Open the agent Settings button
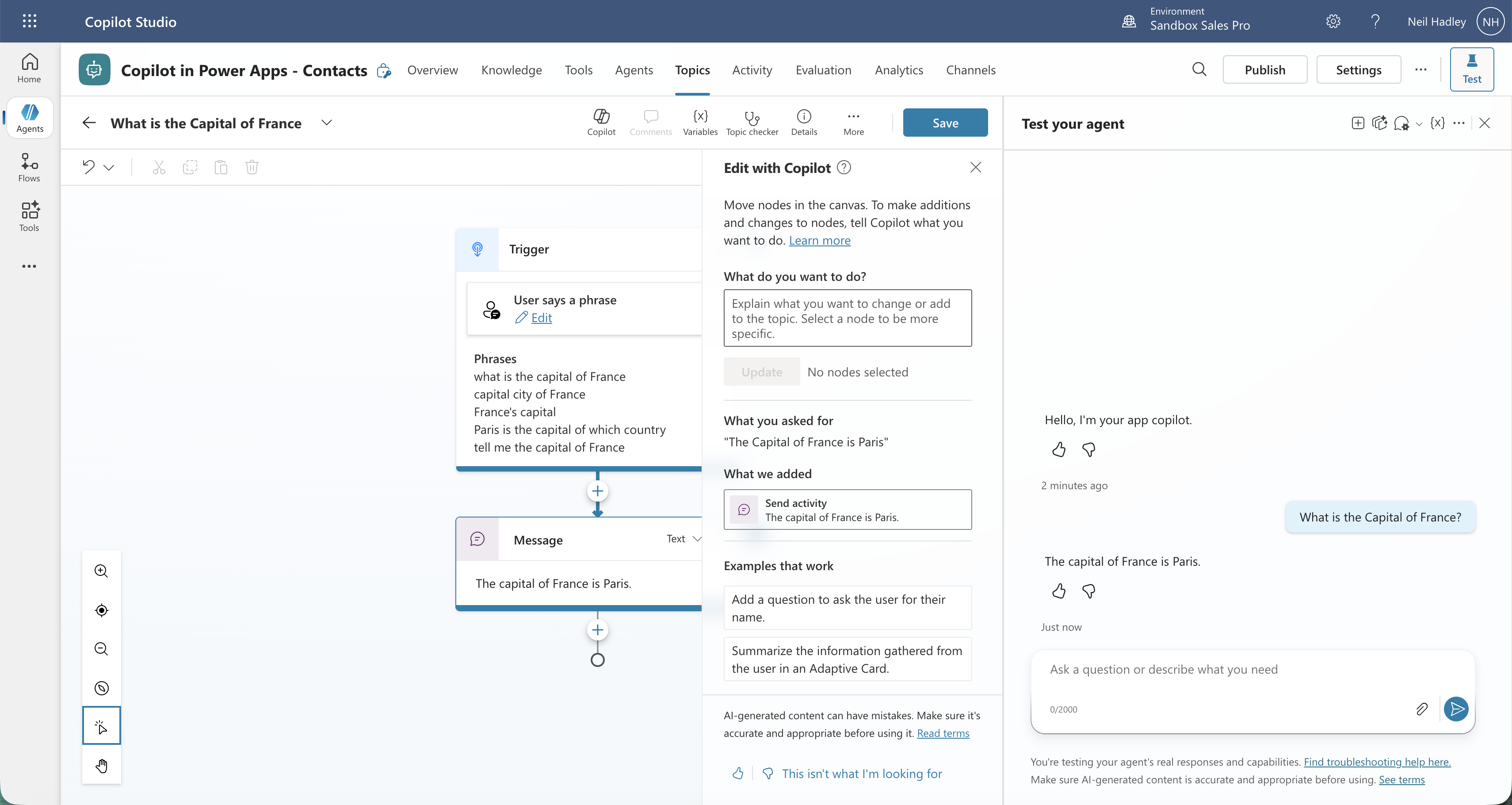 1358,70
